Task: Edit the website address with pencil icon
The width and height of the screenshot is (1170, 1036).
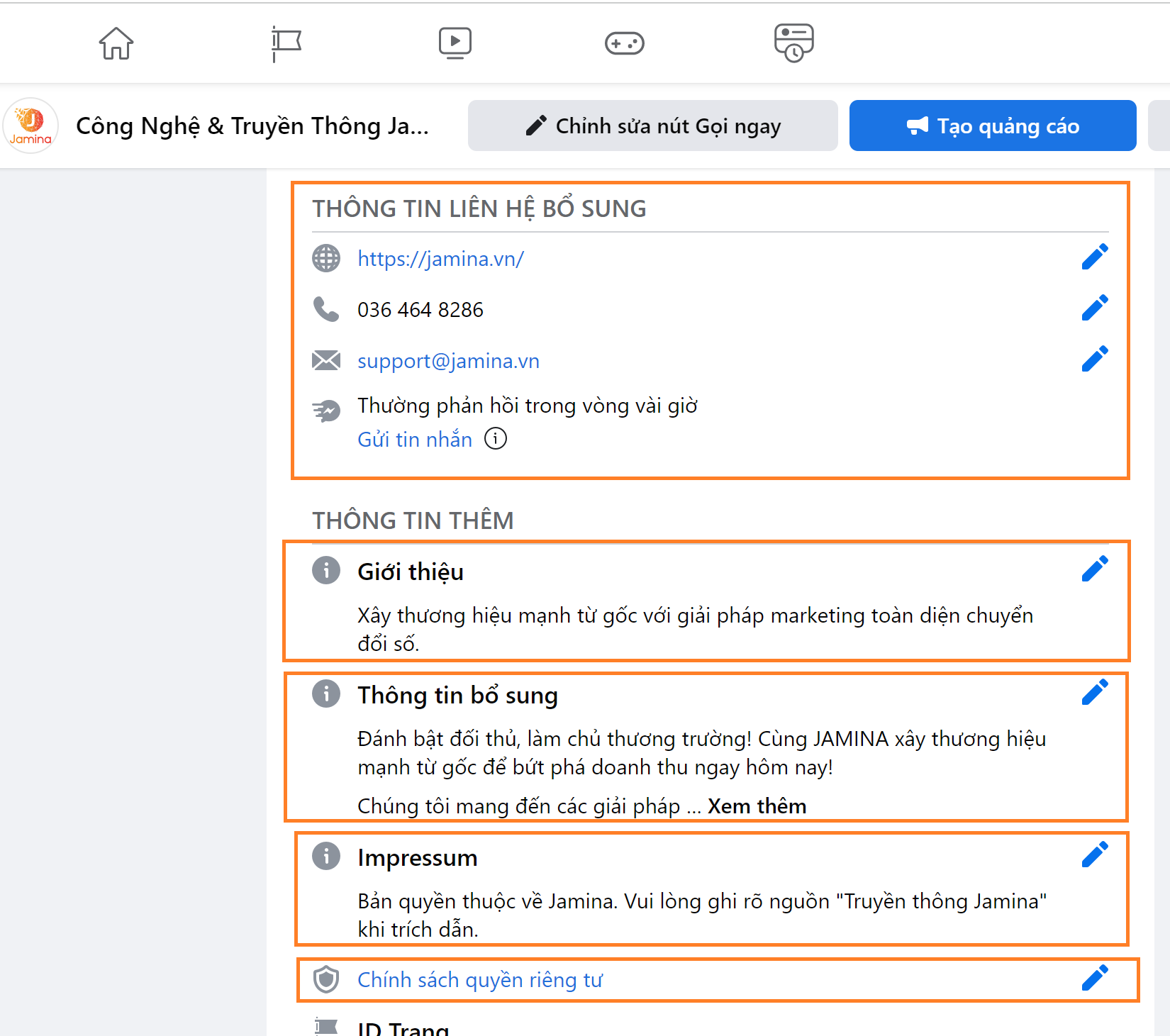Action: [1094, 257]
